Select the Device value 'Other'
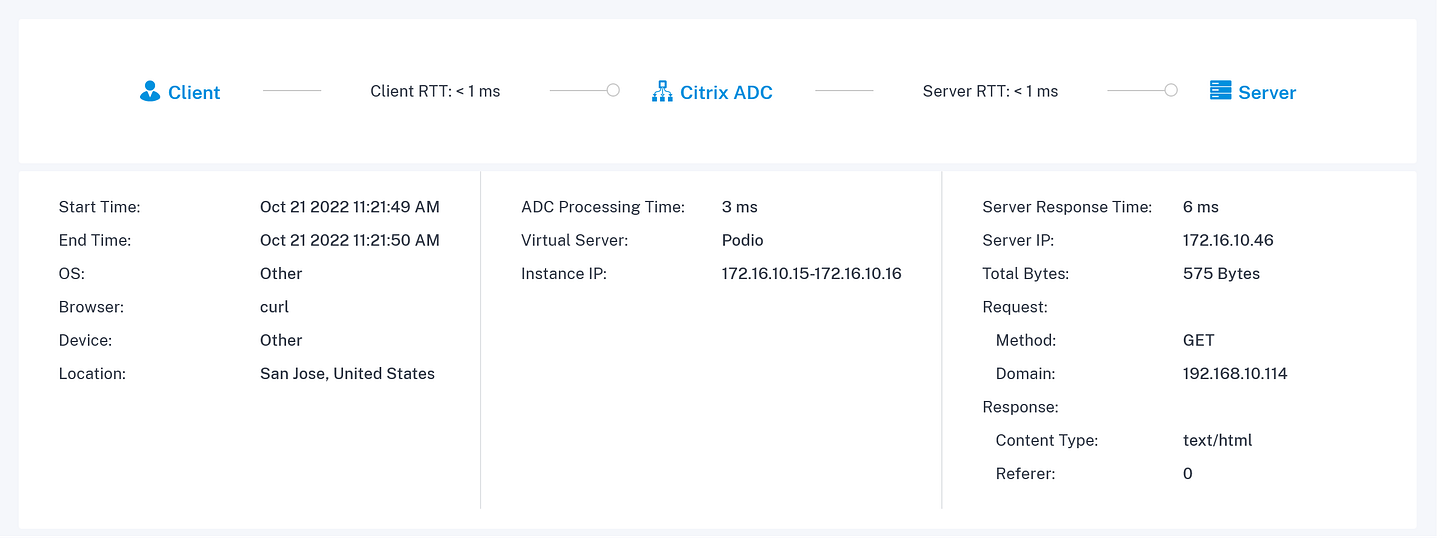1456x543 pixels. point(281,340)
